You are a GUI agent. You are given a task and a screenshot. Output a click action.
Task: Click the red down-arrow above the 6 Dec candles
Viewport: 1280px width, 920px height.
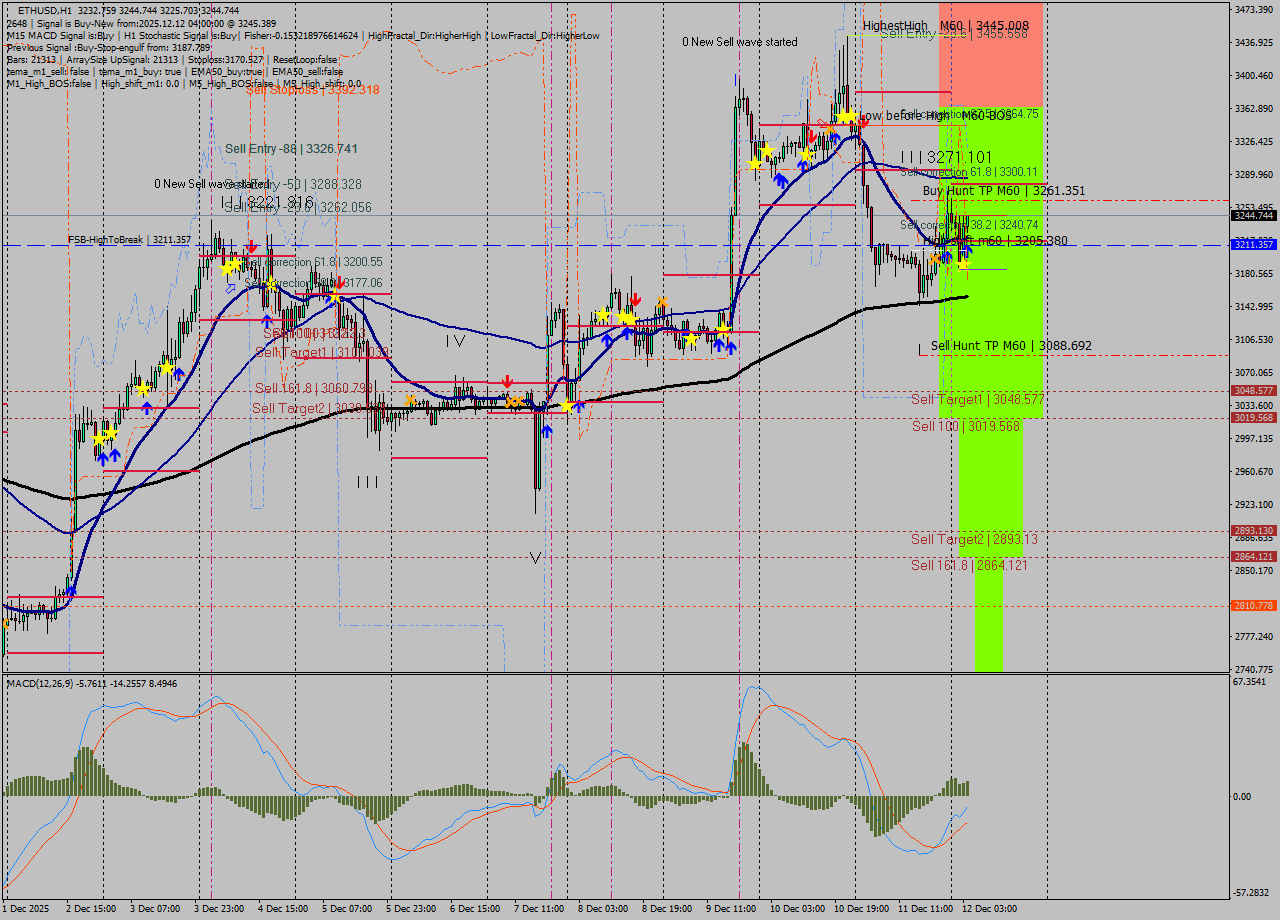coord(507,381)
